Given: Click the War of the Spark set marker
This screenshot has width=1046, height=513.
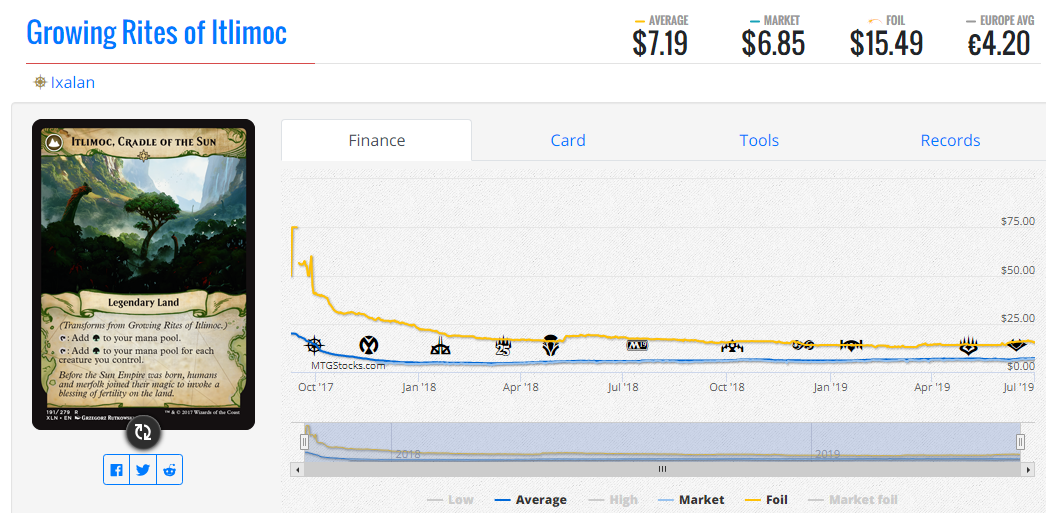Looking at the screenshot, I should [969, 345].
